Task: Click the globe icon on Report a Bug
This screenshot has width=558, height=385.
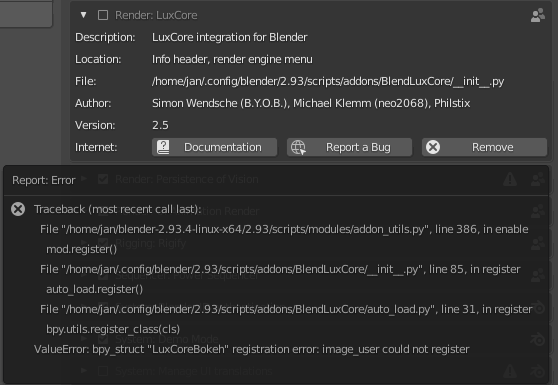Action: (298, 147)
